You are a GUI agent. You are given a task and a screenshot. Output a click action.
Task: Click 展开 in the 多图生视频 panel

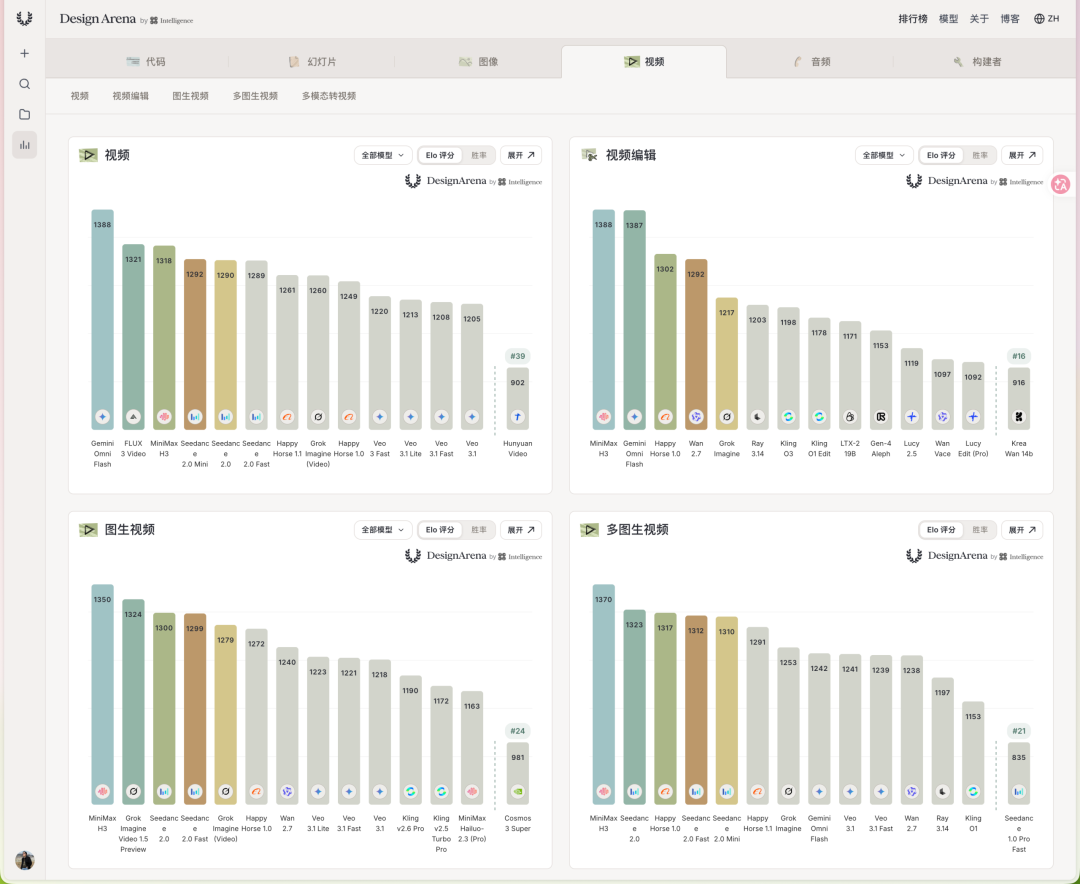click(1022, 530)
